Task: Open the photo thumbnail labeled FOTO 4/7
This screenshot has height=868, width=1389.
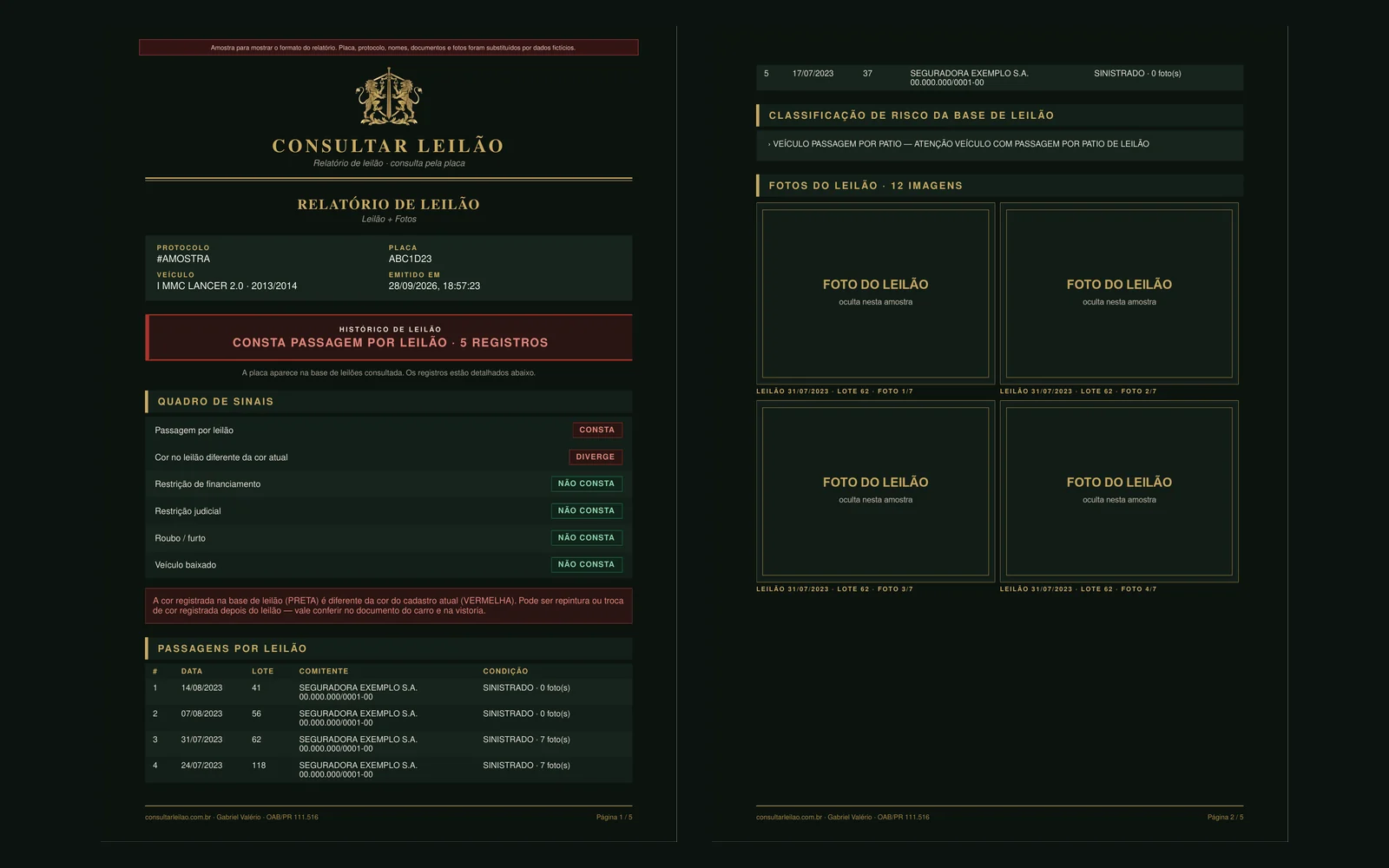Action: pyautogui.click(x=1119, y=491)
